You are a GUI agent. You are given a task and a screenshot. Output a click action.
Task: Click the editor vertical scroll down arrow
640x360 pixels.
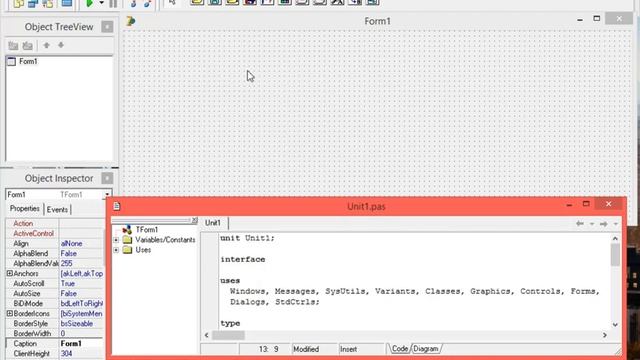tap(615, 325)
